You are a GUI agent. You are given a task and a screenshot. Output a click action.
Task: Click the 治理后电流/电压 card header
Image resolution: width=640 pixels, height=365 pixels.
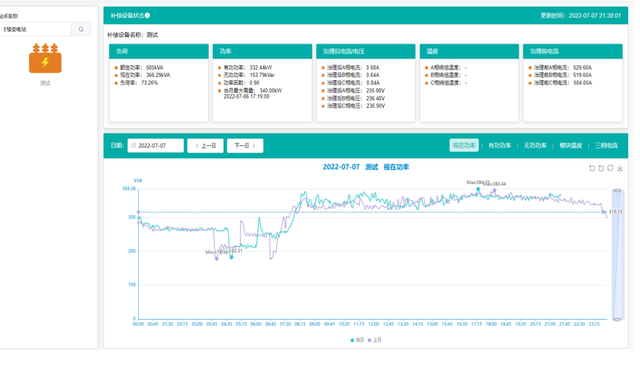[366, 51]
